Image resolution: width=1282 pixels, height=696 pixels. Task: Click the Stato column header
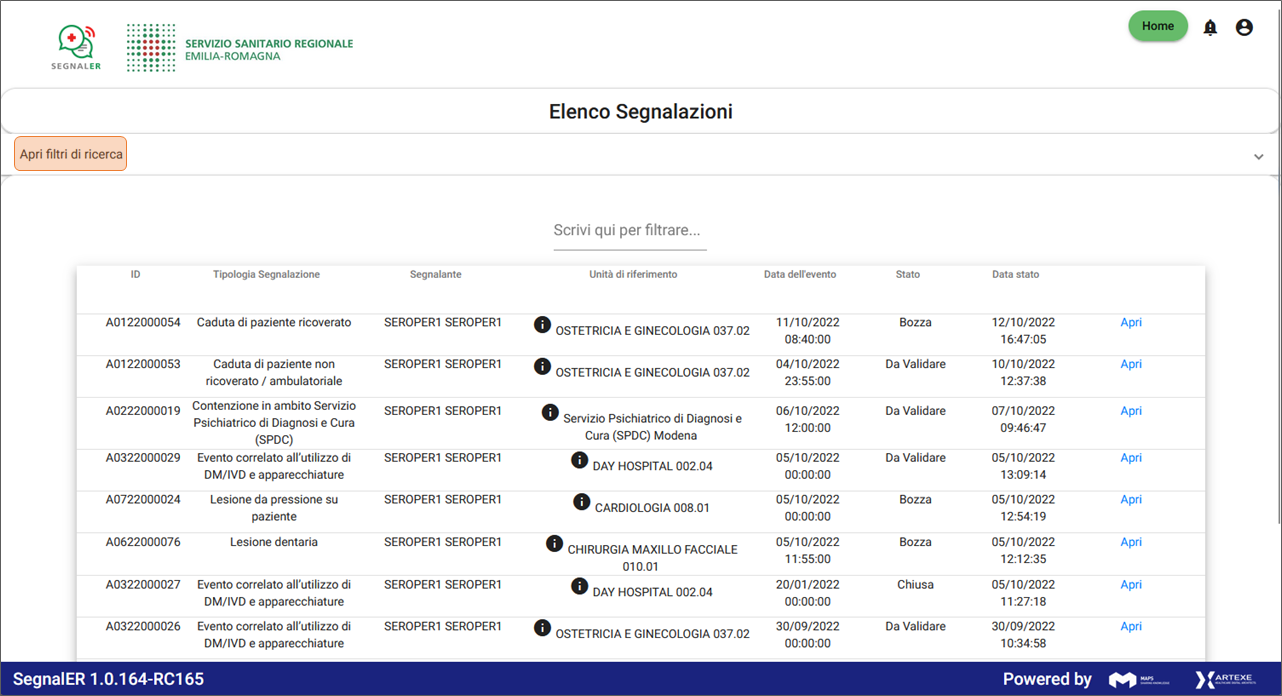pyautogui.click(x=907, y=274)
